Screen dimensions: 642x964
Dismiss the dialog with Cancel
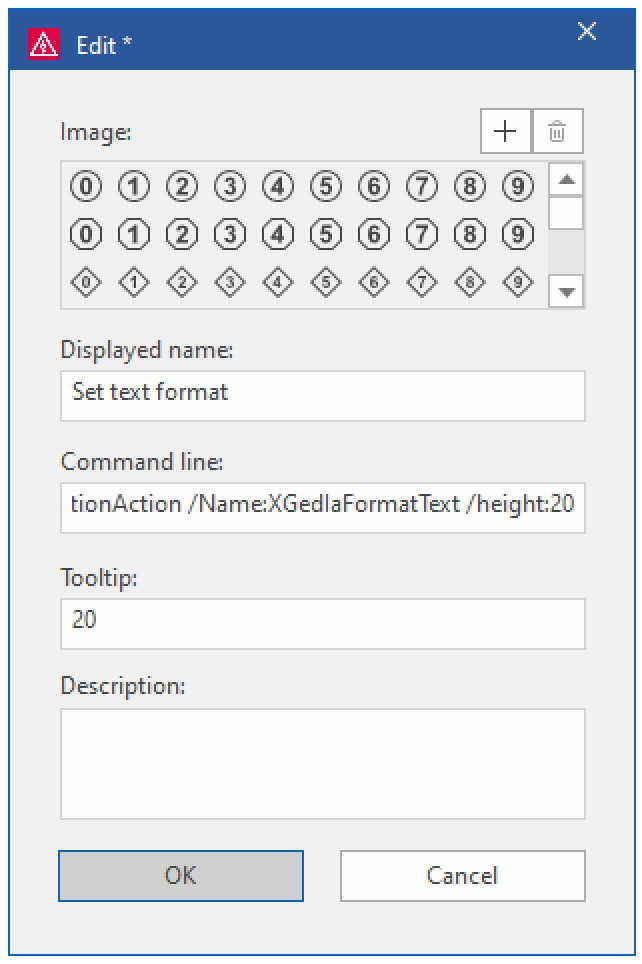point(463,875)
